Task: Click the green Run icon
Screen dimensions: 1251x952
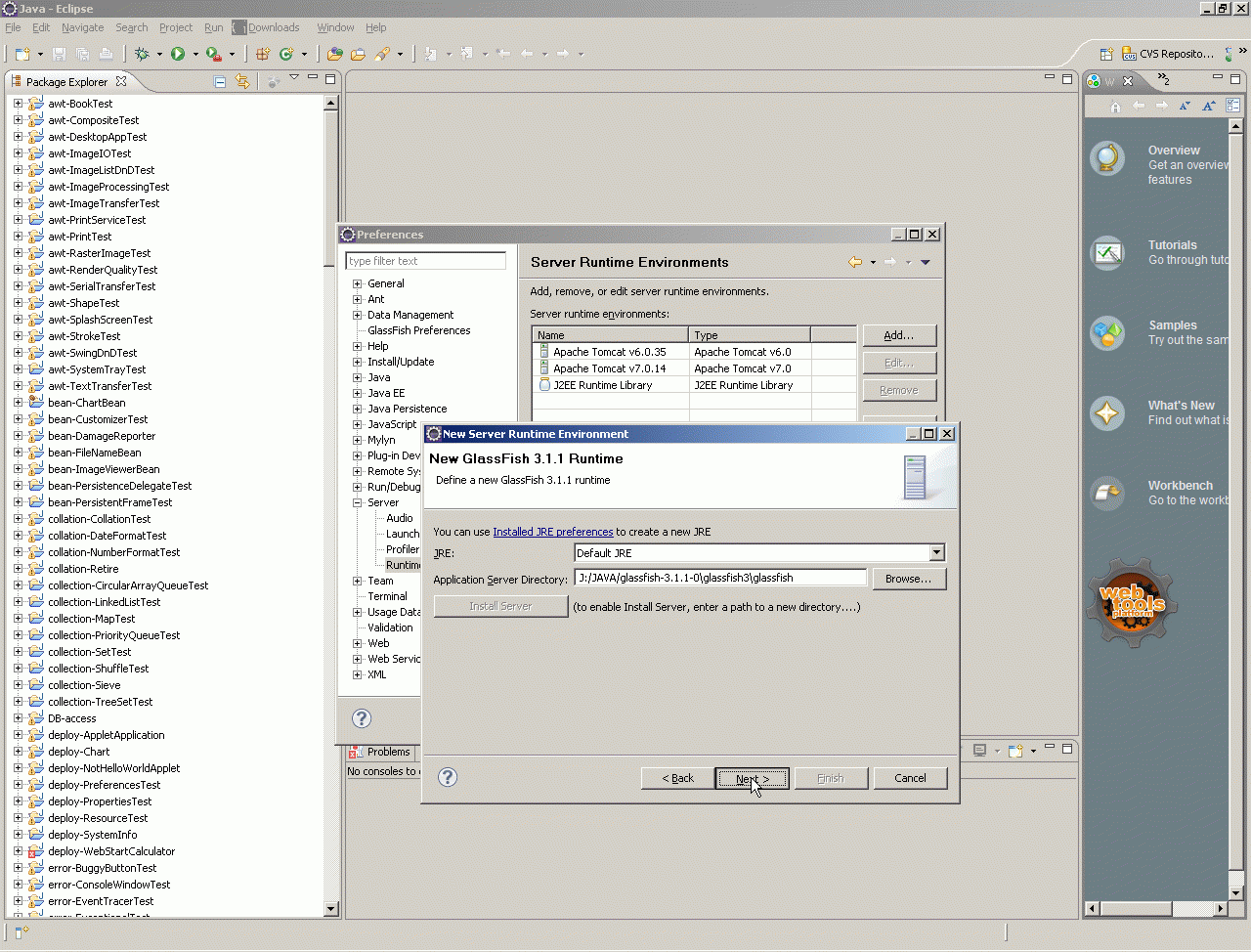Action: pos(178,54)
